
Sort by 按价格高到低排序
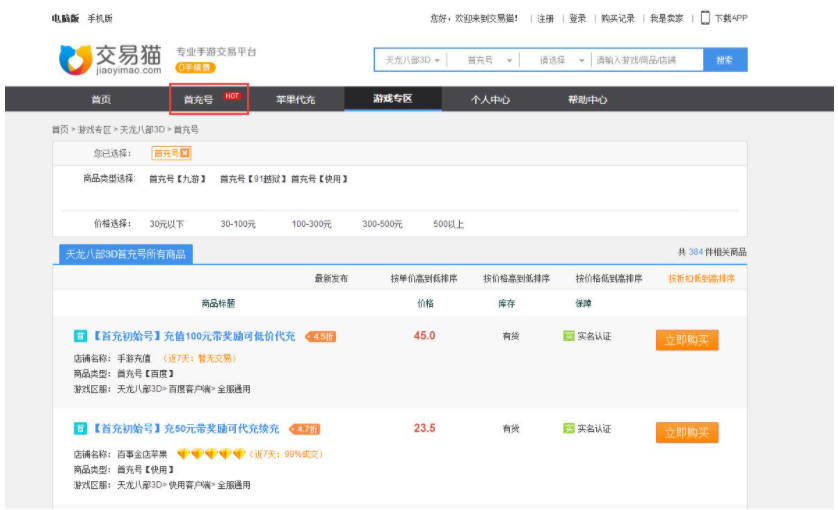[516, 279]
